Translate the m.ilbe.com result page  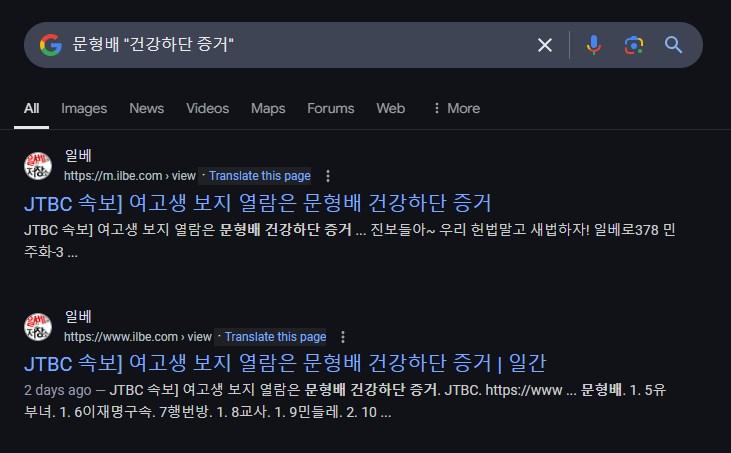259,176
